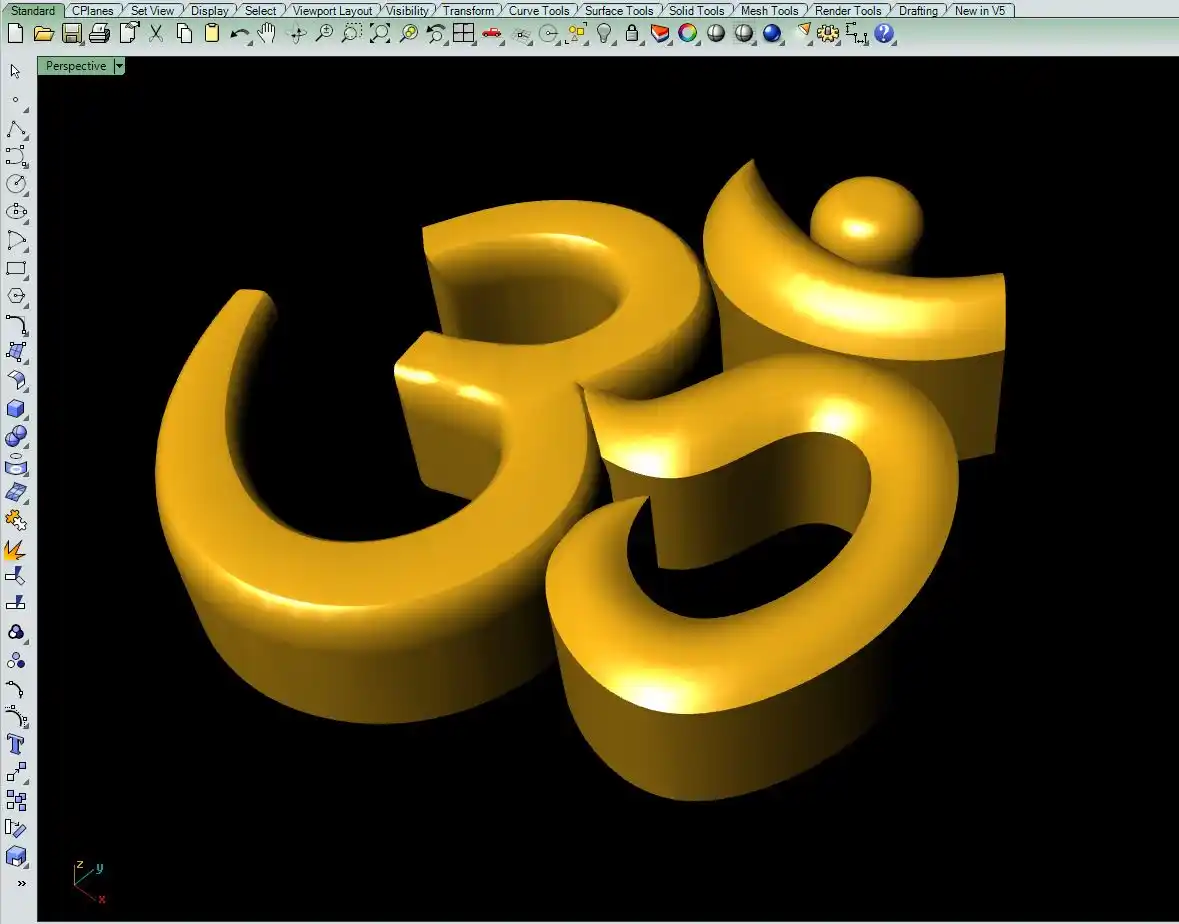Toggle the four-viewport layout icon
The image size is (1179, 924).
pos(463,33)
